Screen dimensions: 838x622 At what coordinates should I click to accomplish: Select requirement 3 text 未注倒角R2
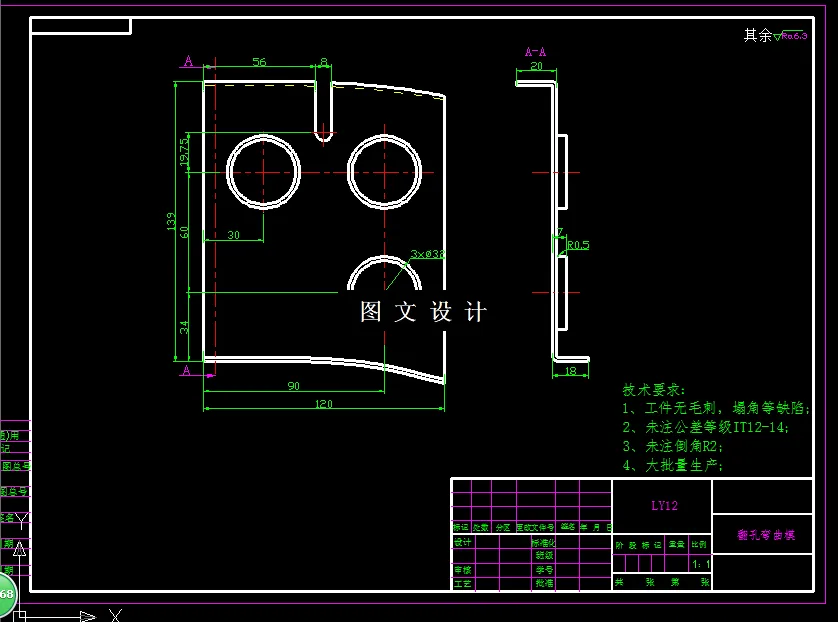coord(673,446)
